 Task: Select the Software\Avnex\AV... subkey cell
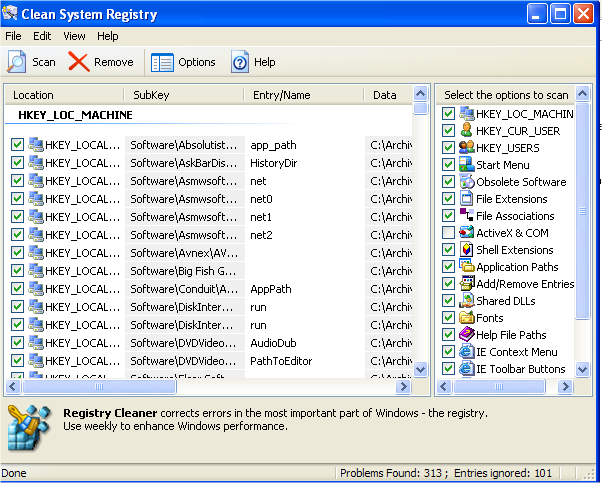click(x=185, y=253)
